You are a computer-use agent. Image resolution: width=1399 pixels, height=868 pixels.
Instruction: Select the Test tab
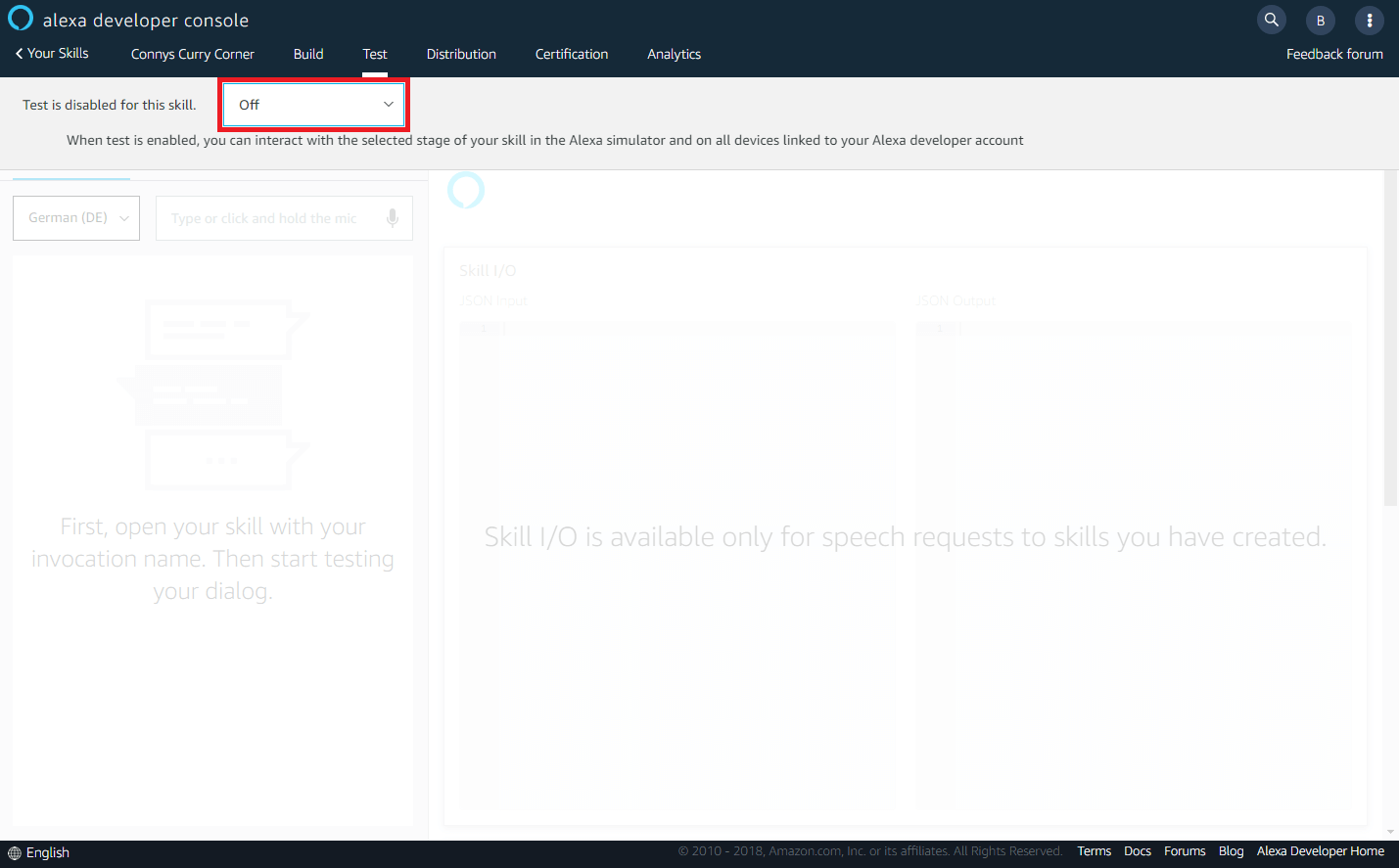coord(375,54)
